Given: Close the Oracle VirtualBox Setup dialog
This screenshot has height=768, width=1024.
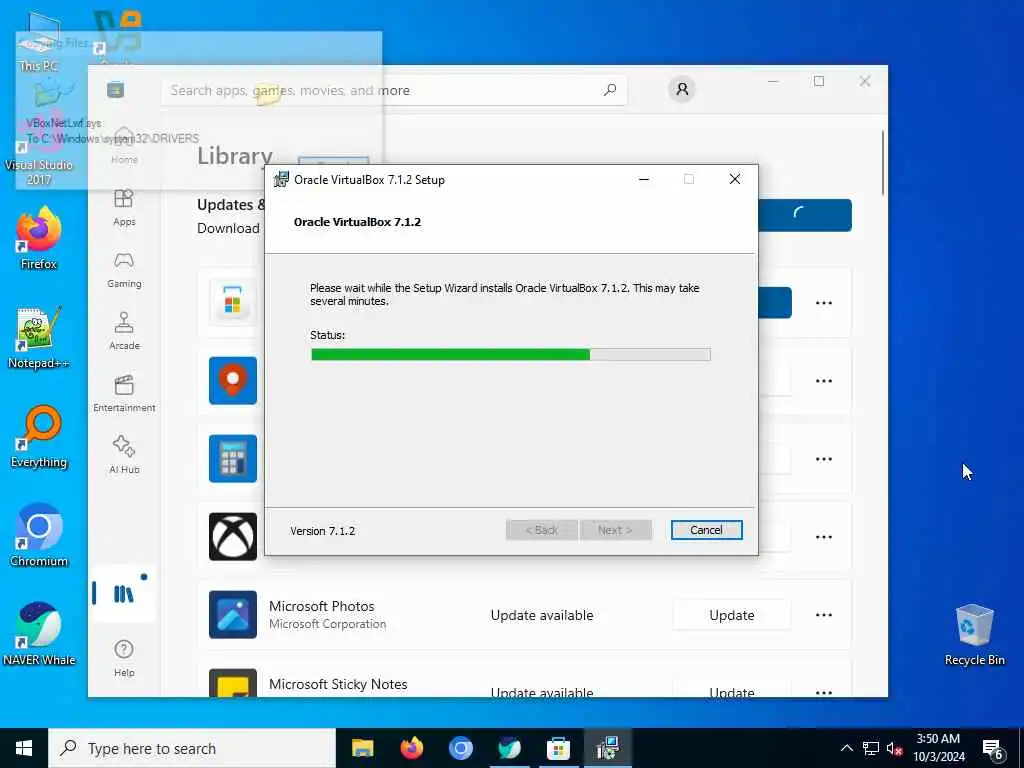Looking at the screenshot, I should 735,180.
